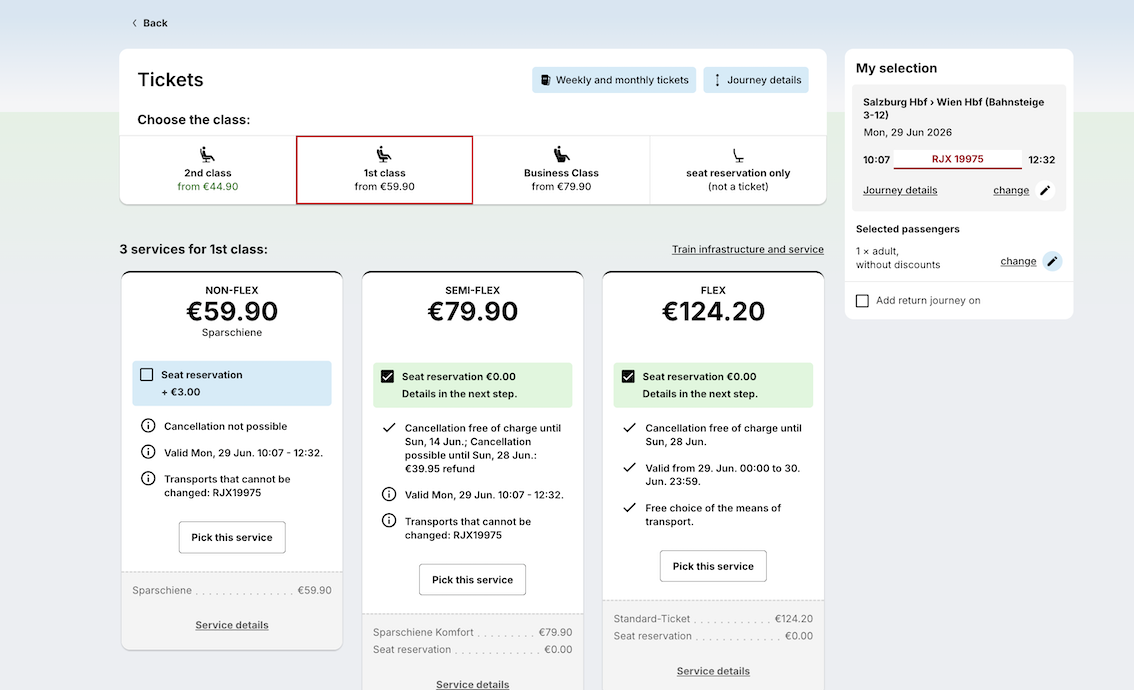The image size is (1134, 690).
Task: Click blue pencil icon for selected passengers
Action: (x=1052, y=261)
